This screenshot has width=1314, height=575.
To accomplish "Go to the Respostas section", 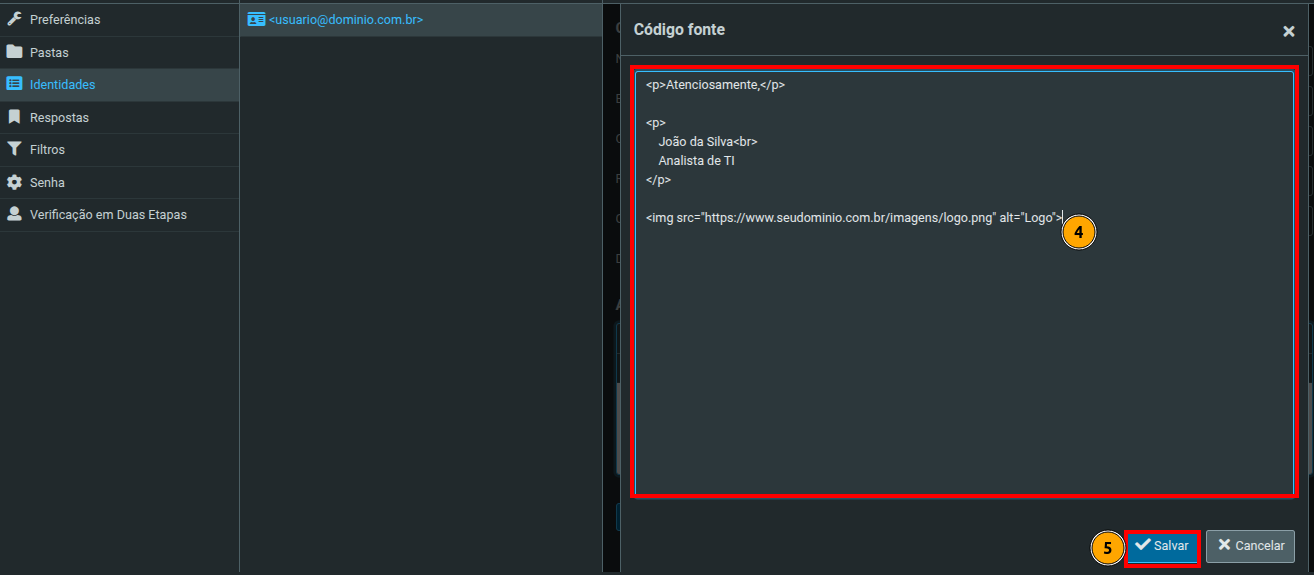I will click(119, 117).
